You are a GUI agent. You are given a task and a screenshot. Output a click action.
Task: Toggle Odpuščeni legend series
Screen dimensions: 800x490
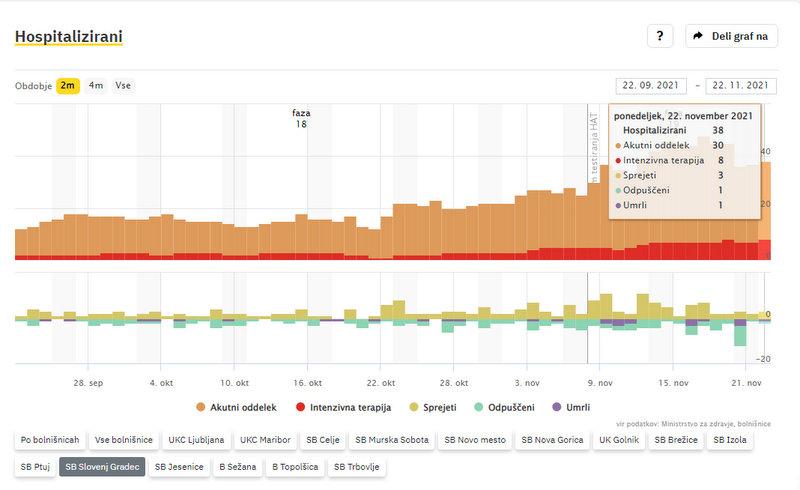[x=506, y=407]
